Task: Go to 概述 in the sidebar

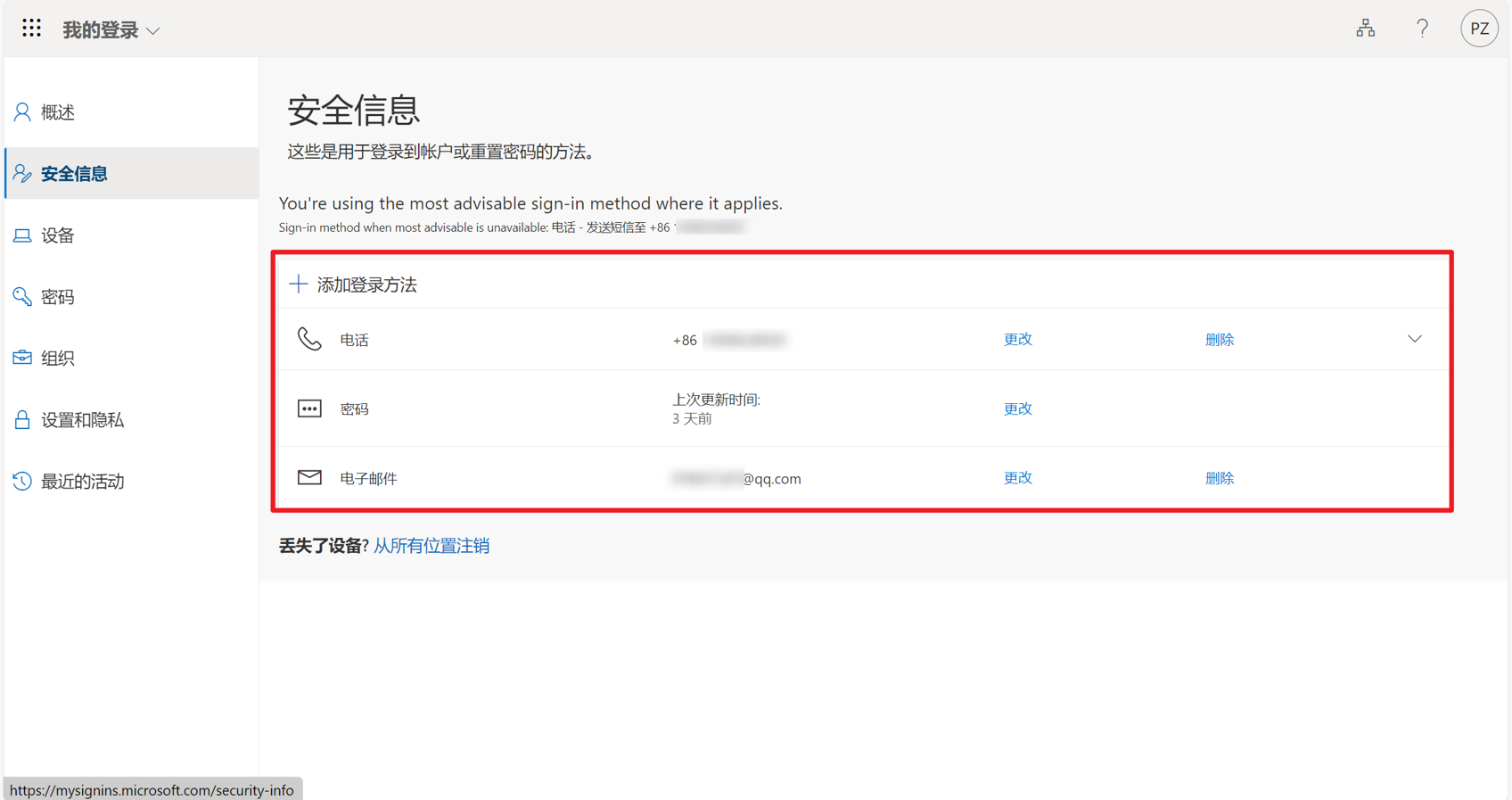Action: point(58,112)
